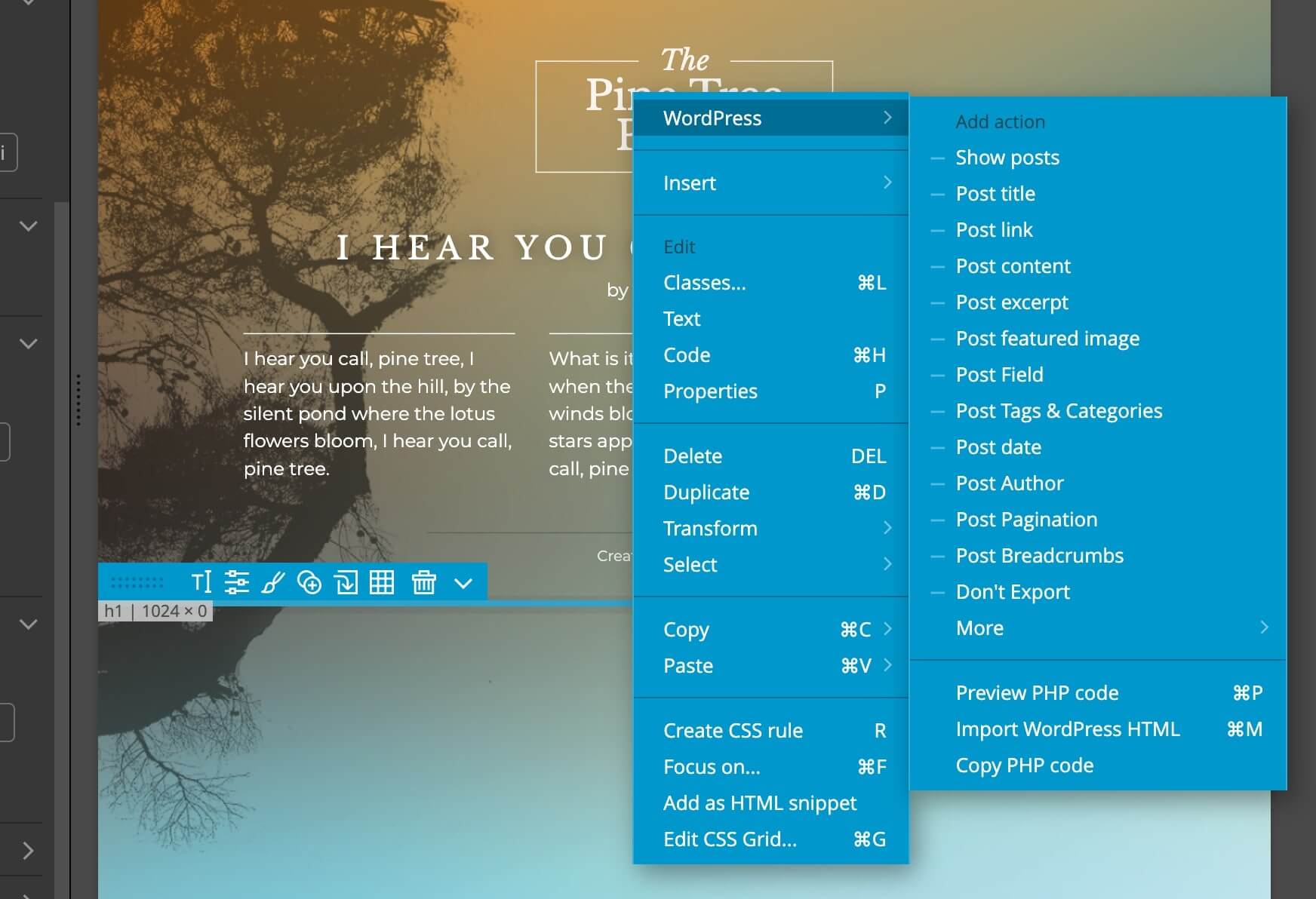Expand element toolbar more-options chevron

(463, 583)
